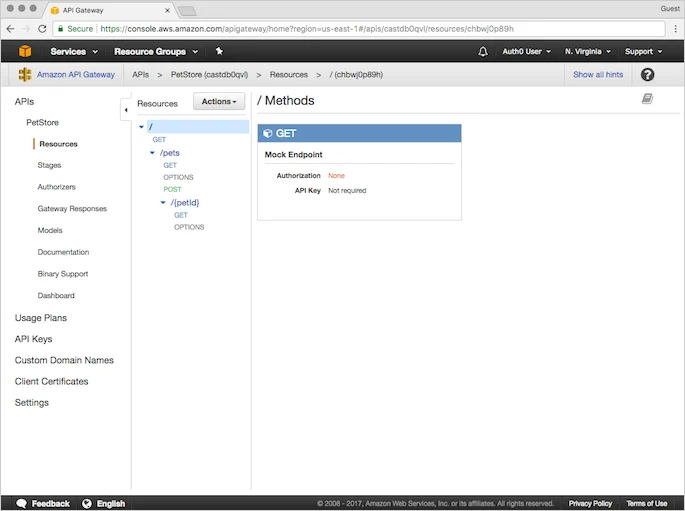This screenshot has width=685, height=511.
Task: Click the Secure padlock icon
Action: coord(61,29)
